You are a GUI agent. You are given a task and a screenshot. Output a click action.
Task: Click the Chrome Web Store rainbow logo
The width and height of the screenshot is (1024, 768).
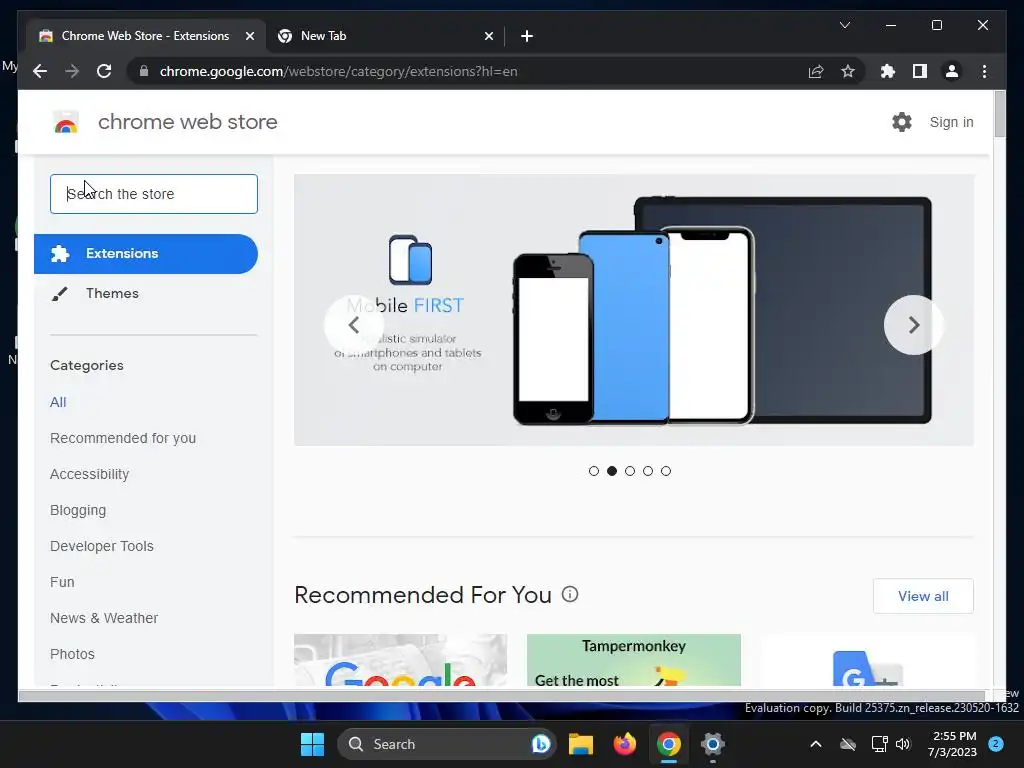coord(66,122)
